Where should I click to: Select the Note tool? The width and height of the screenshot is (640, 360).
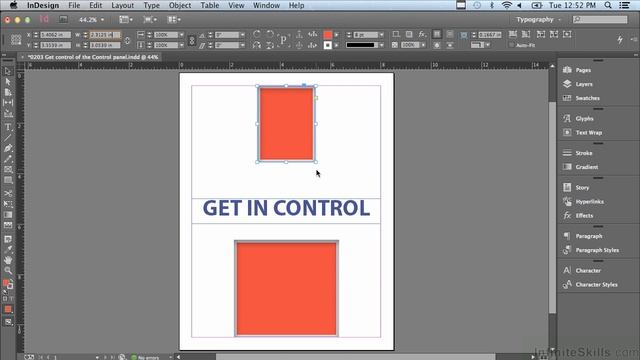click(x=8, y=240)
